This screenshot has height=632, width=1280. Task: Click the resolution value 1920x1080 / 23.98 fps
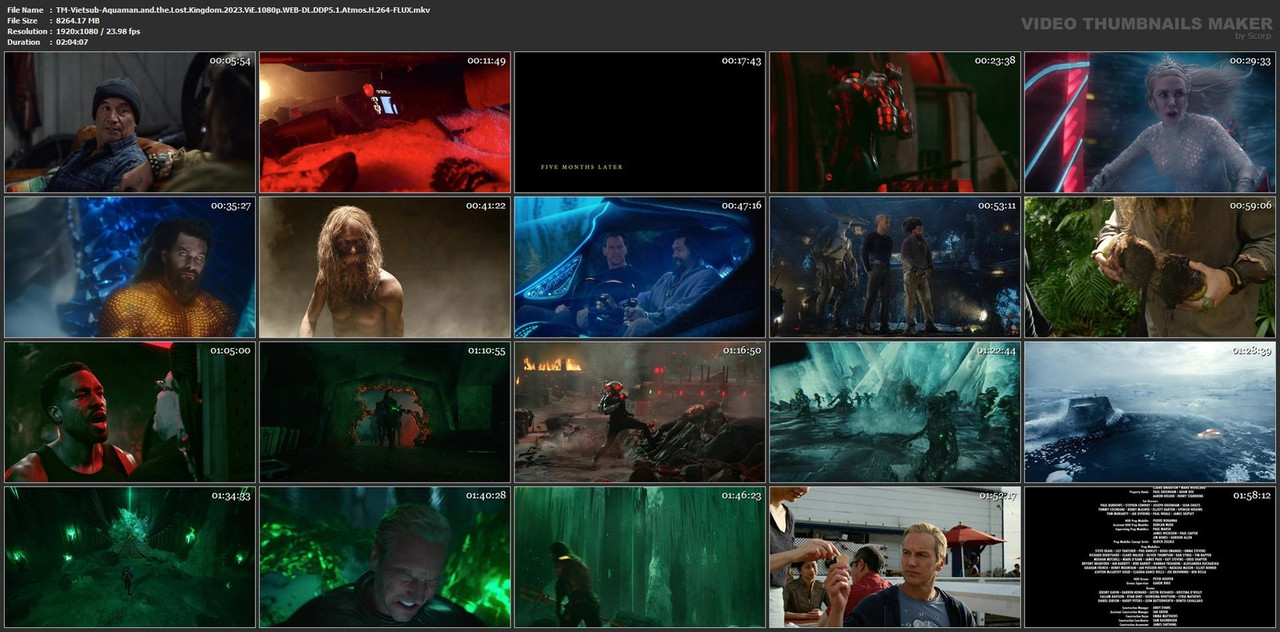(x=98, y=31)
